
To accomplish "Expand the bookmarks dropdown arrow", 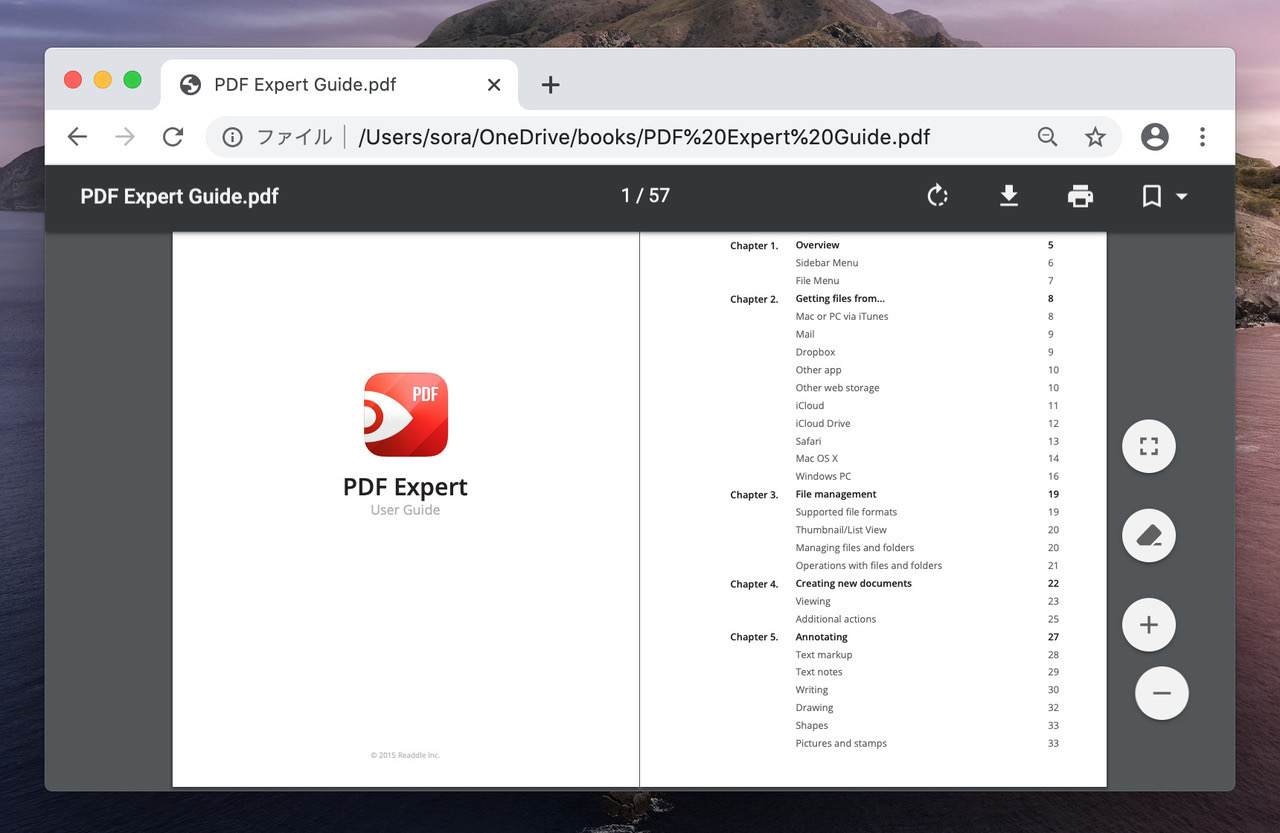I will point(1181,196).
